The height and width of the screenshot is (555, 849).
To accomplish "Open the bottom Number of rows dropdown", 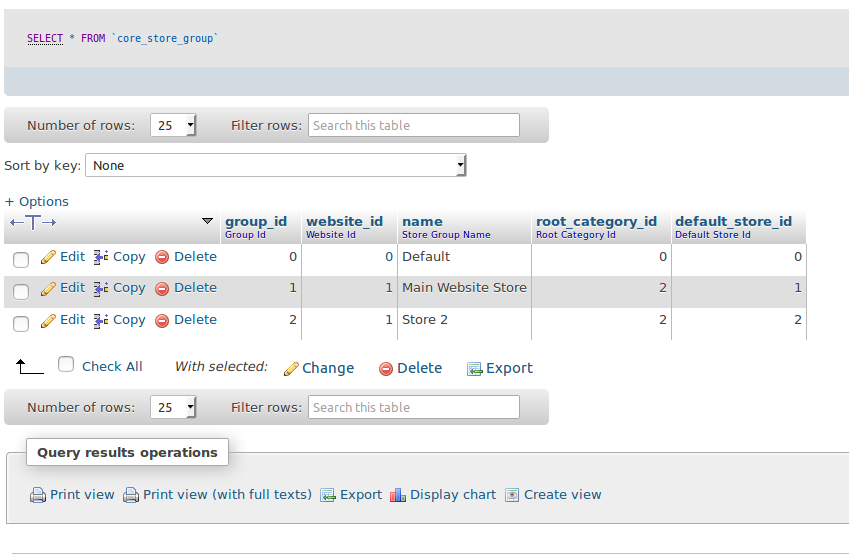I will tap(173, 408).
